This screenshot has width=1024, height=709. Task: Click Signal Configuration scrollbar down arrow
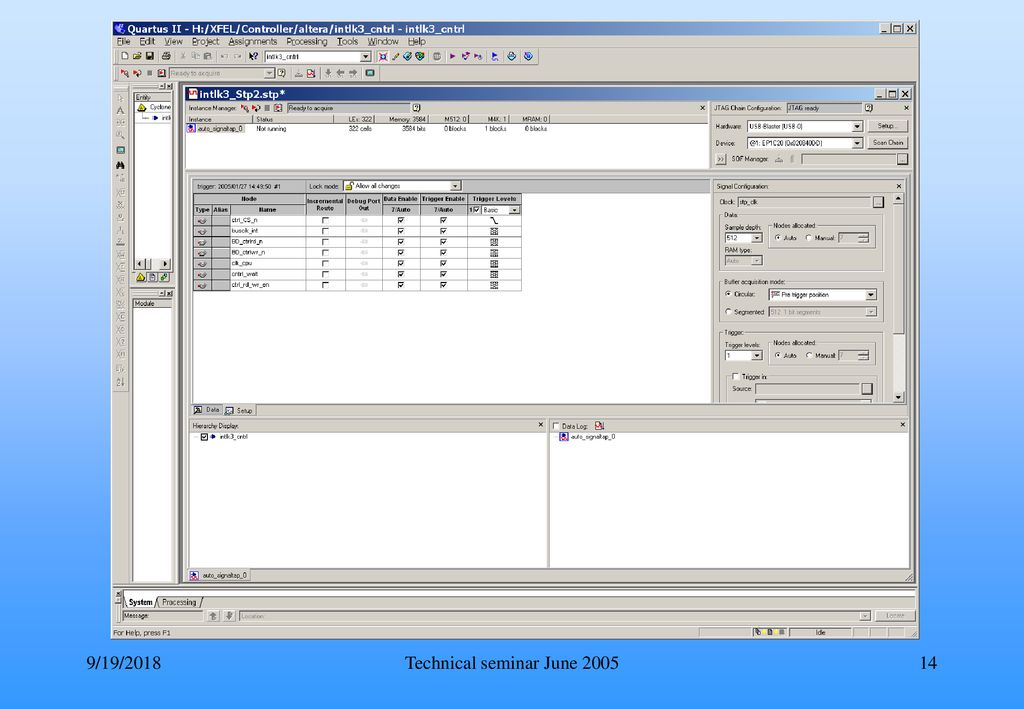click(x=899, y=397)
